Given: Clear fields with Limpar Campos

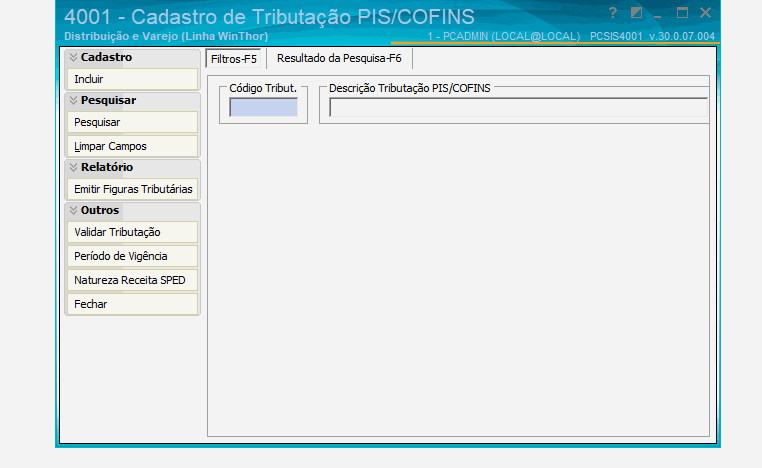Looking at the screenshot, I should (132, 146).
